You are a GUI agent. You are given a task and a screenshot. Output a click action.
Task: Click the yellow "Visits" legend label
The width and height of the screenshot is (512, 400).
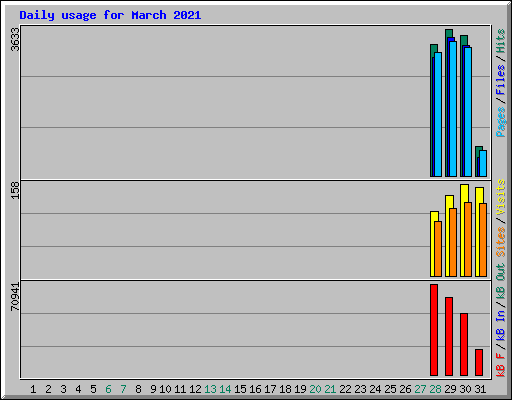tap(500, 197)
